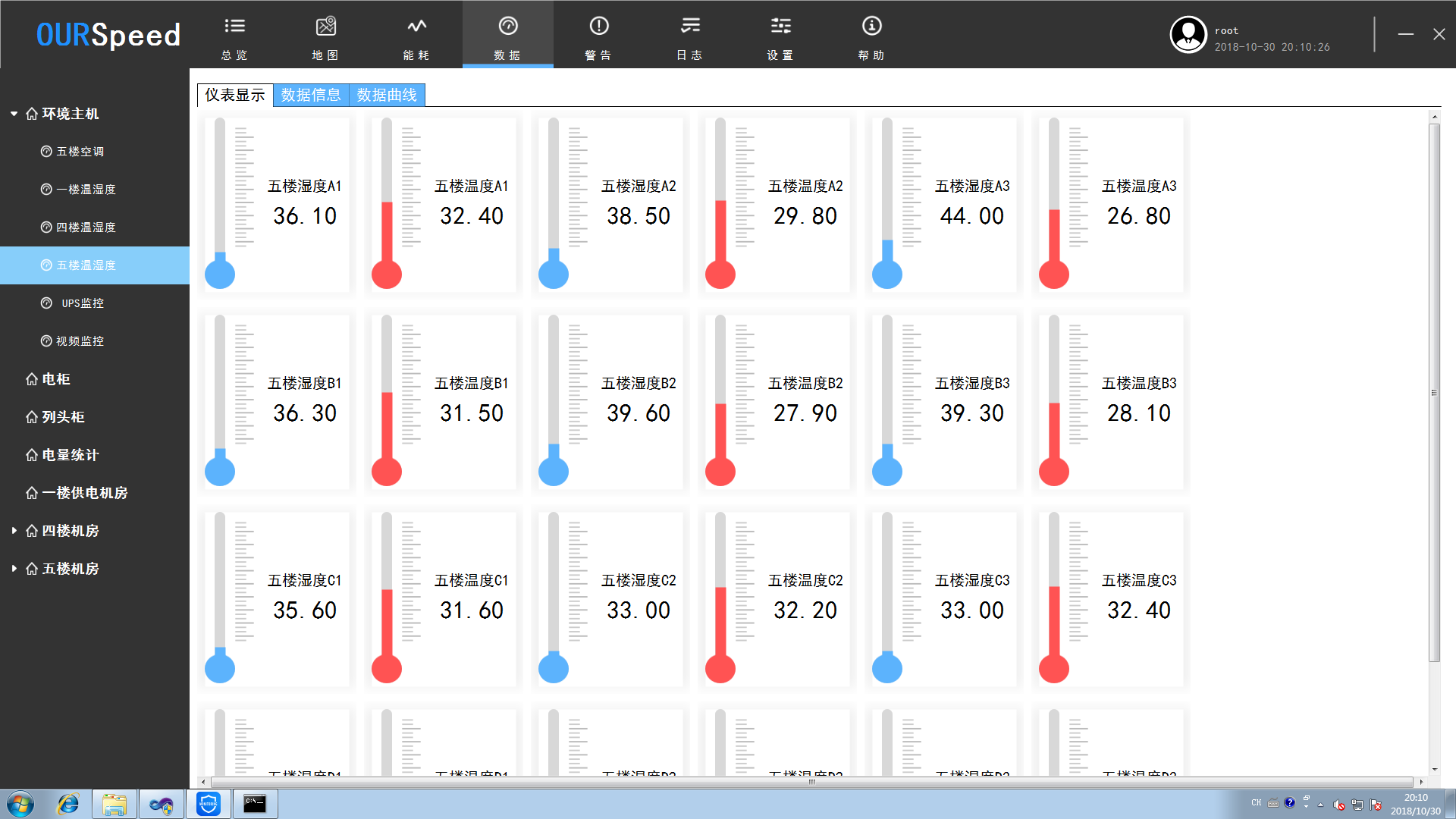This screenshot has width=1456, height=819.
Task: Expand 五楼机房 tree item
Action: (x=12, y=569)
